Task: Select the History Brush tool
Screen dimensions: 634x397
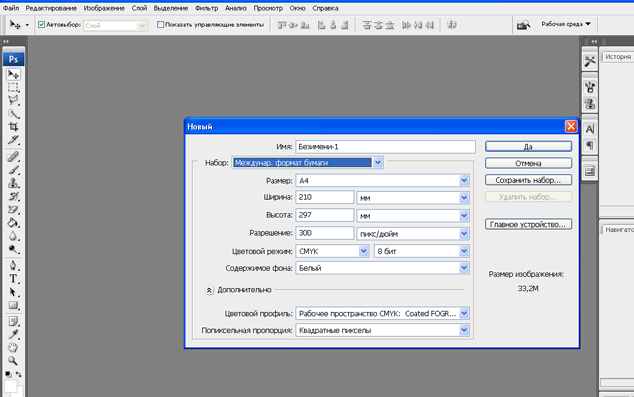Action: [13, 196]
